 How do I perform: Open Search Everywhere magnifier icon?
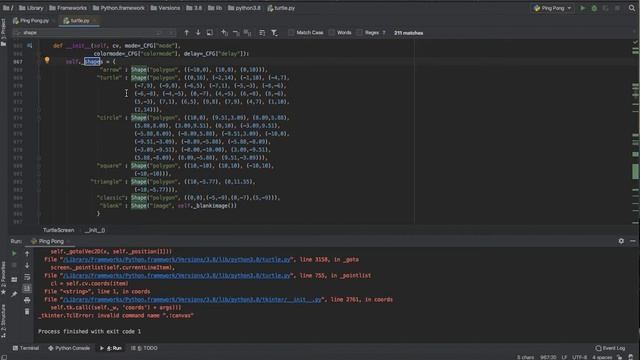(632, 8)
